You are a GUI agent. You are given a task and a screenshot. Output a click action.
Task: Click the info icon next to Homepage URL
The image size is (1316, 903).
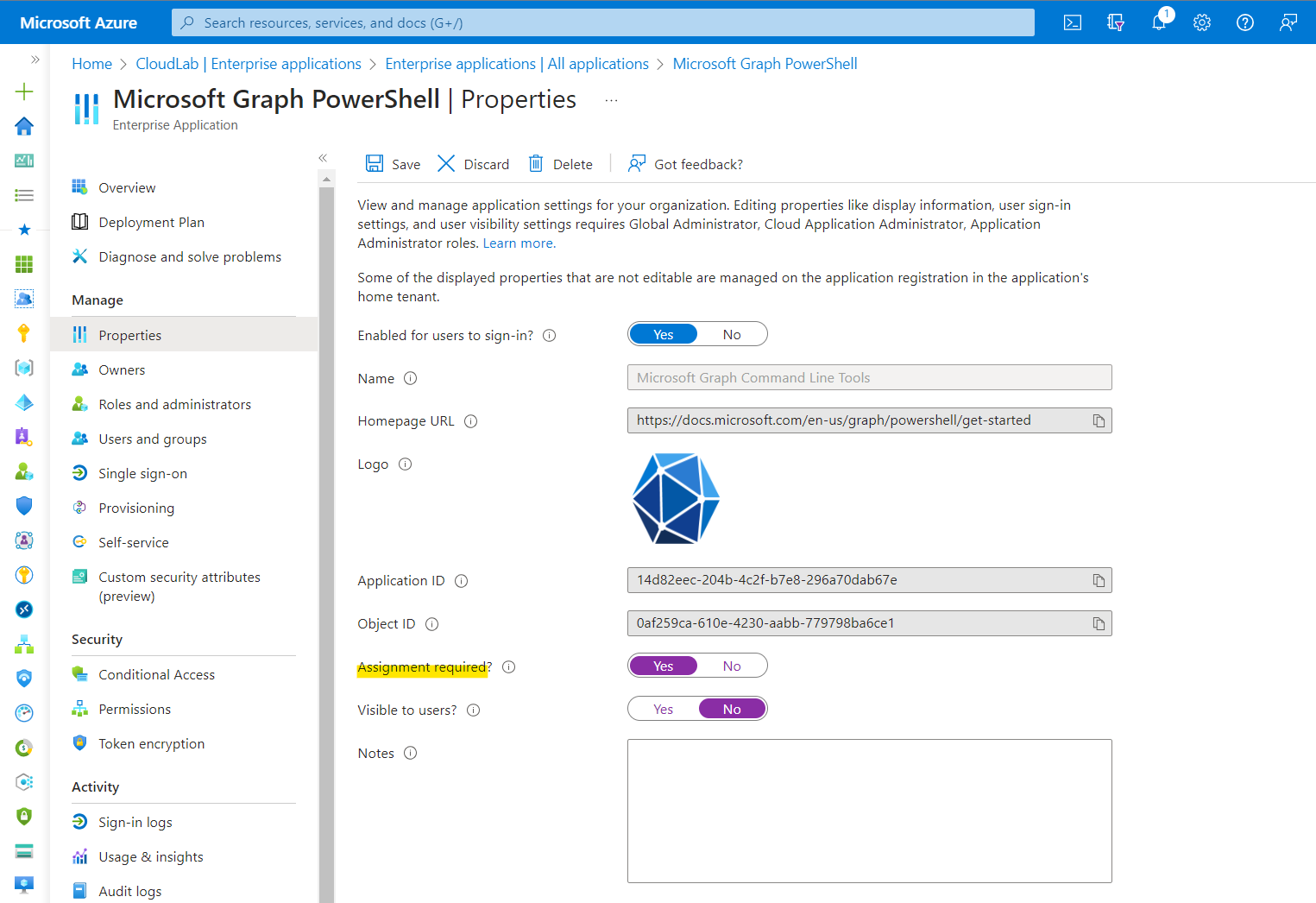point(470,421)
